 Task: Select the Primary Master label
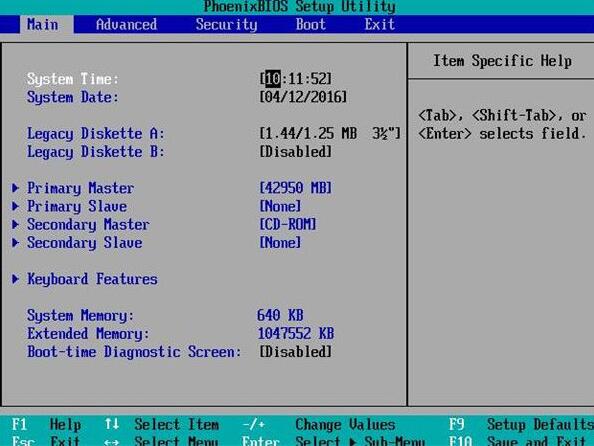[x=80, y=188]
